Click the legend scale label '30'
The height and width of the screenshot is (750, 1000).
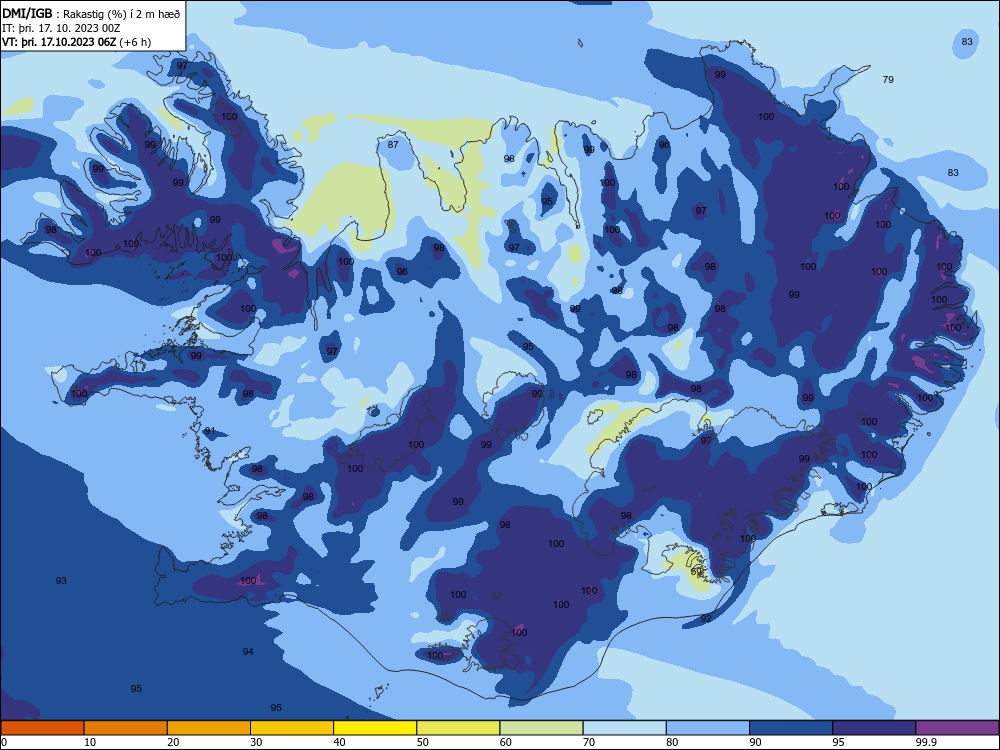[256, 742]
